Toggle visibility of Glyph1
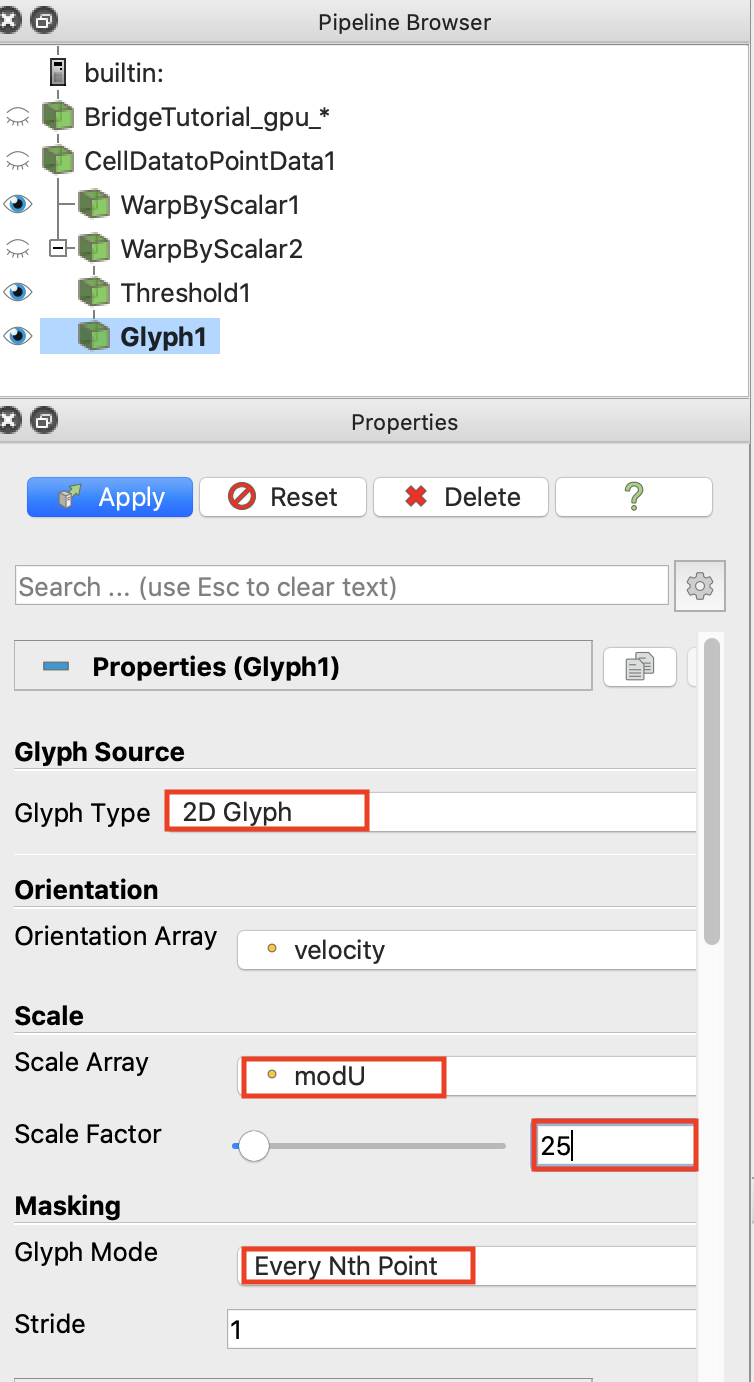 tap(17, 337)
